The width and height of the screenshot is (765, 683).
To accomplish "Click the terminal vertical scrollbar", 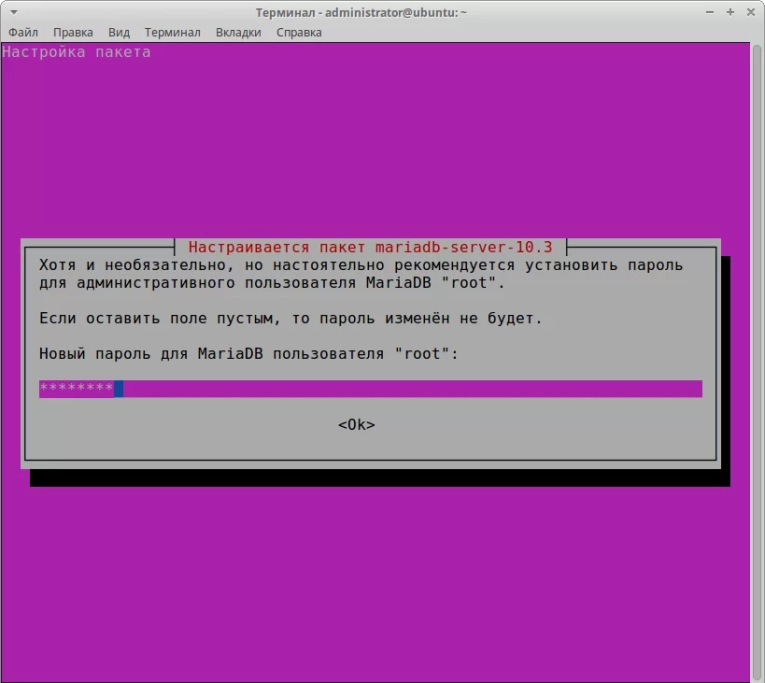I will tap(757, 362).
